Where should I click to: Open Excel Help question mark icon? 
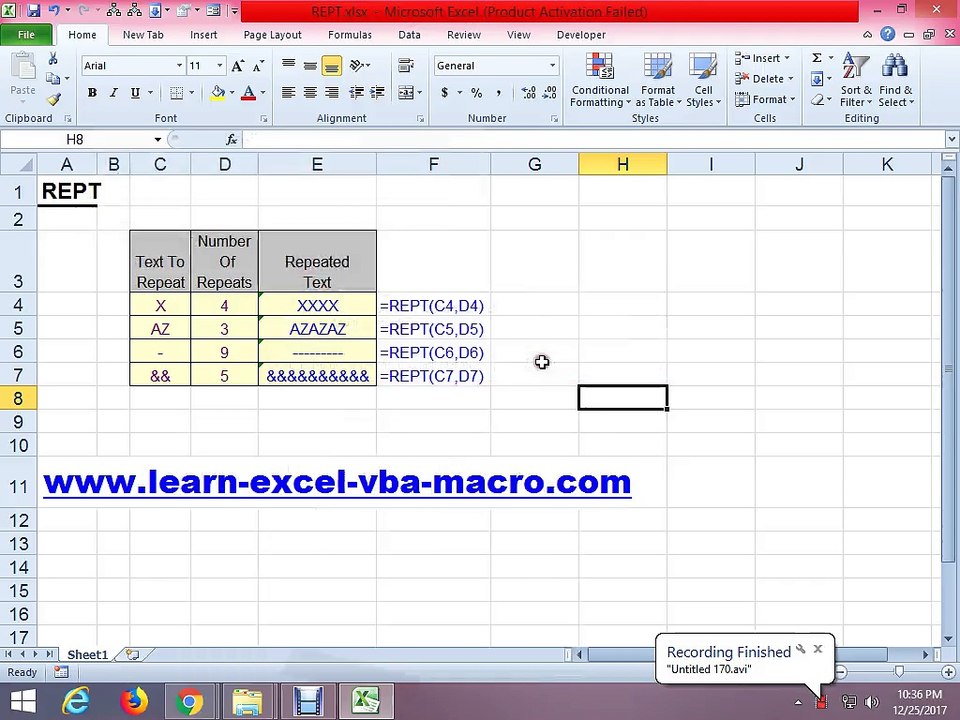coord(887,34)
